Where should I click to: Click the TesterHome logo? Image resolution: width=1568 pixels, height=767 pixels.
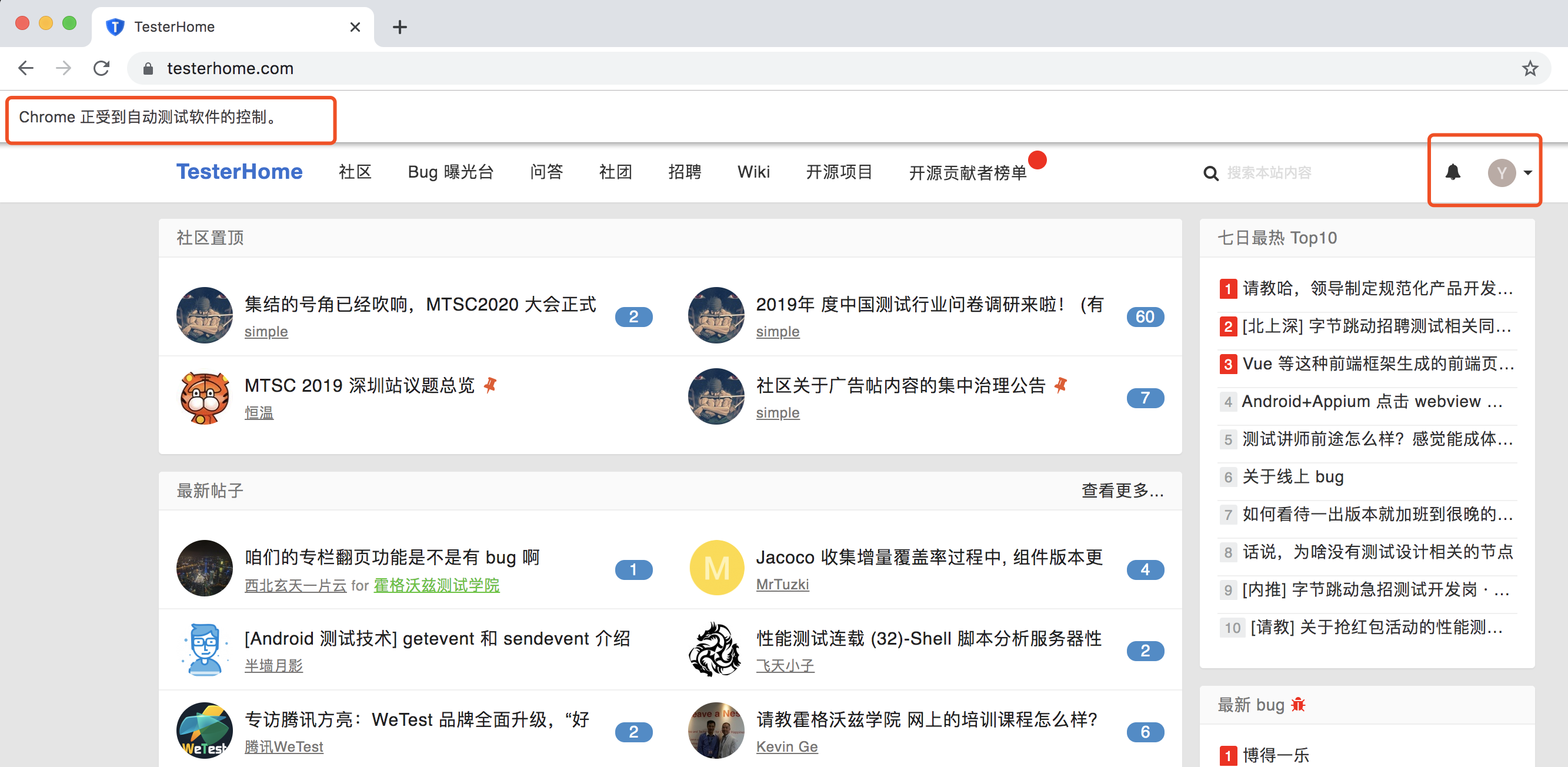coord(239,172)
